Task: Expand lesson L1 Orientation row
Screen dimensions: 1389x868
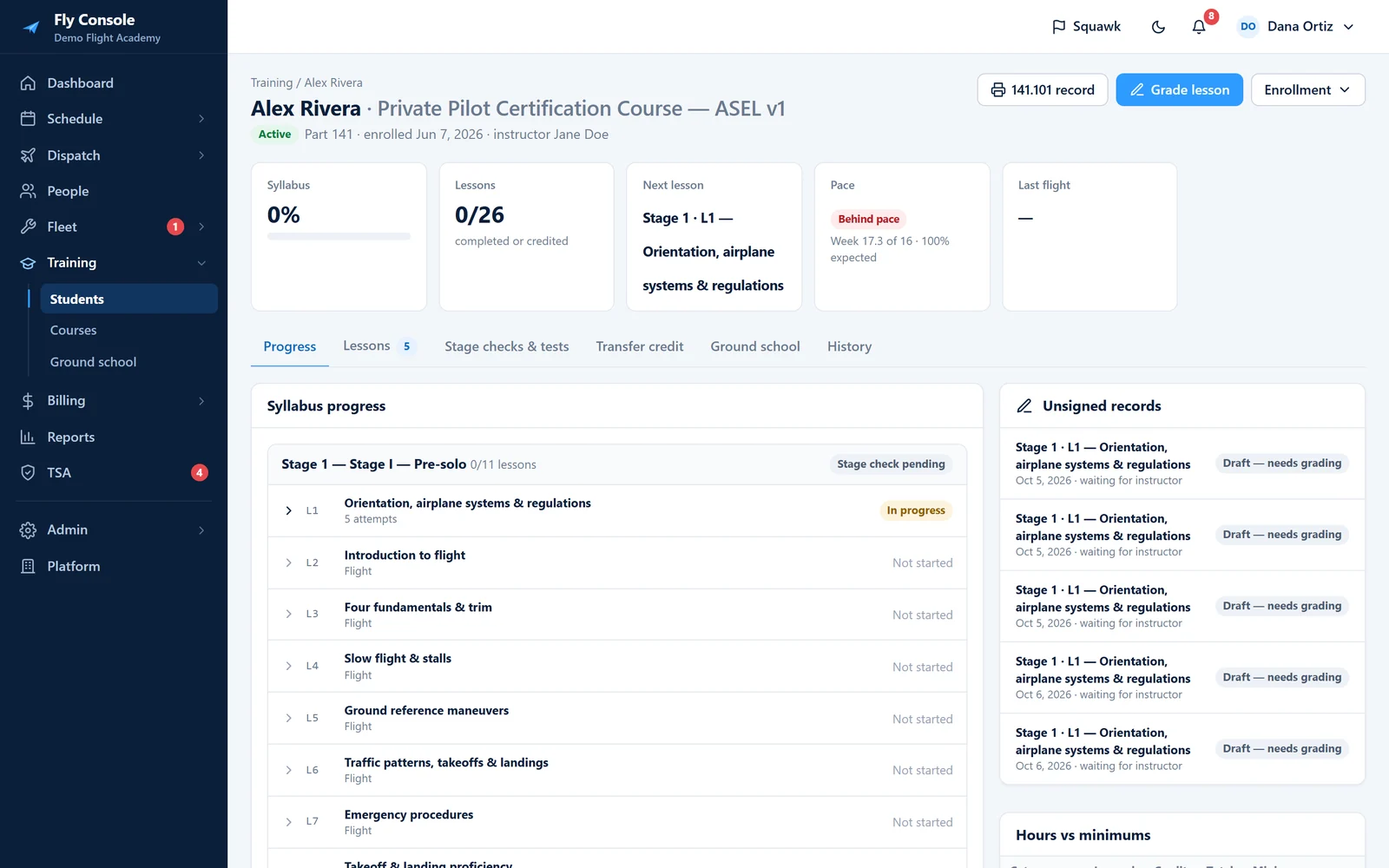Action: point(289,510)
